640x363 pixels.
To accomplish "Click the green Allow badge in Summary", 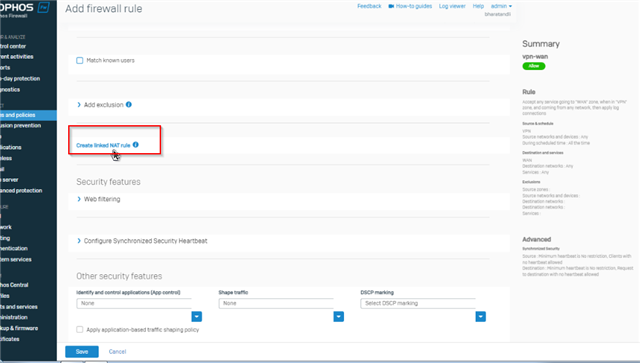I will click(x=534, y=66).
